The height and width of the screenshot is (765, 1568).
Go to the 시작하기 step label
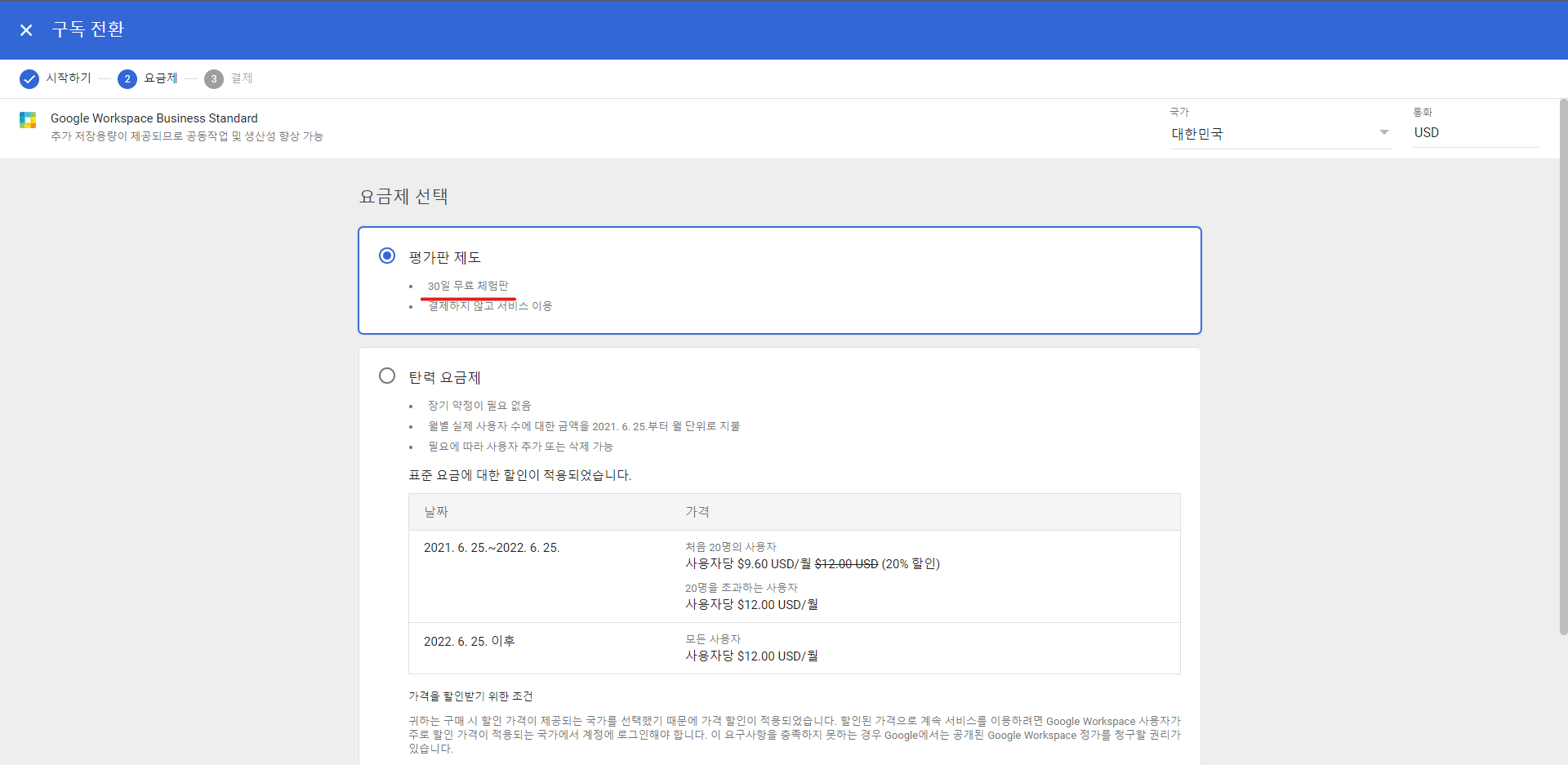tap(69, 78)
